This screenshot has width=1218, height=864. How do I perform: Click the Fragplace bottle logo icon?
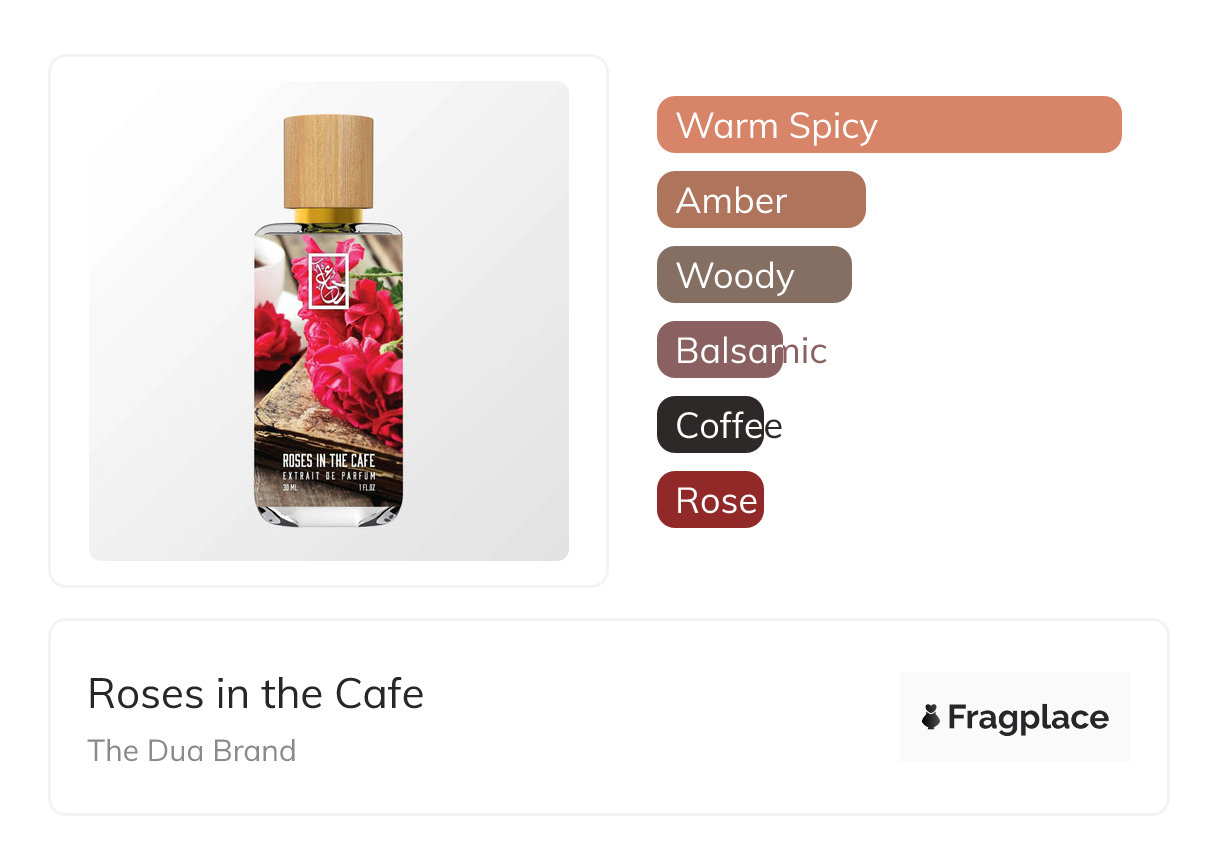pyautogui.click(x=931, y=717)
